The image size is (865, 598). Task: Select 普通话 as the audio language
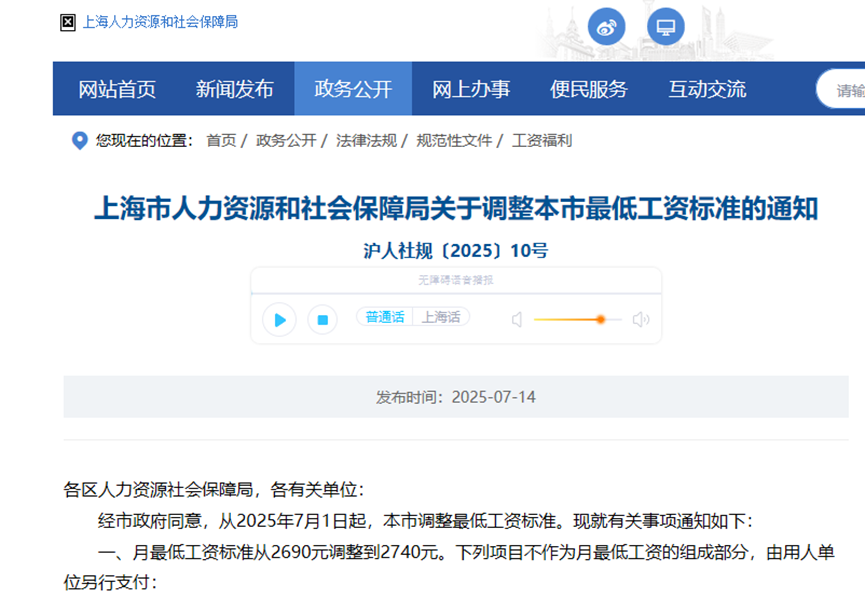pyautogui.click(x=385, y=317)
